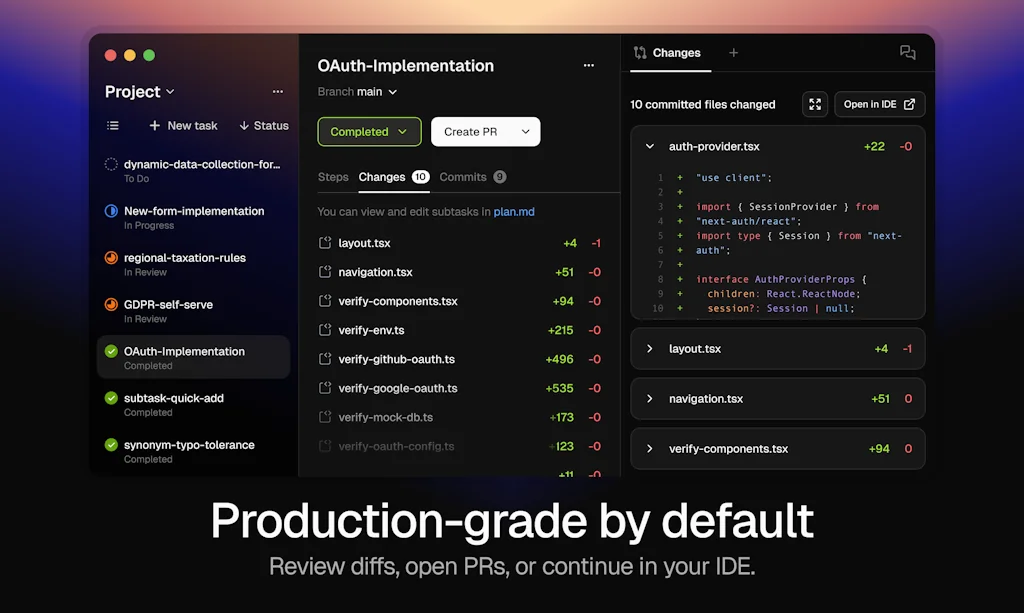Select the synonym-typo-tolerance task
1024x613 pixels.
193,452
